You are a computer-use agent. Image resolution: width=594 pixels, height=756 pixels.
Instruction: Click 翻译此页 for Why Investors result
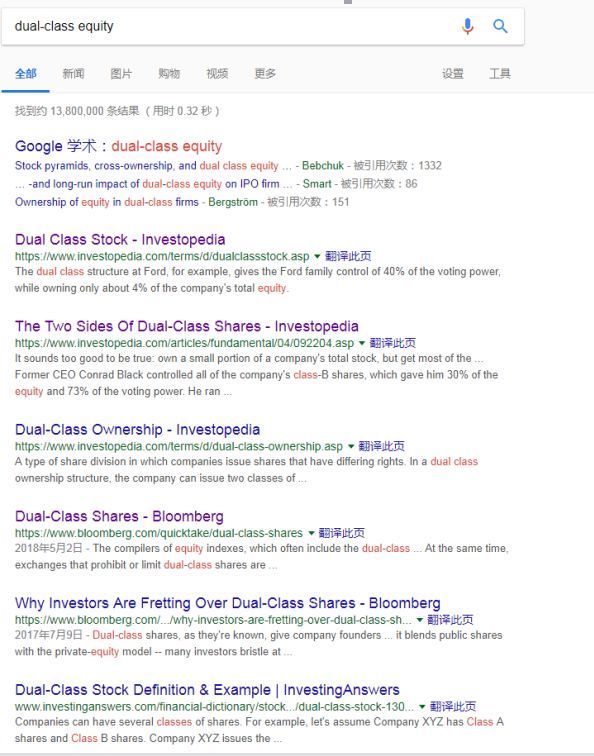(x=450, y=620)
